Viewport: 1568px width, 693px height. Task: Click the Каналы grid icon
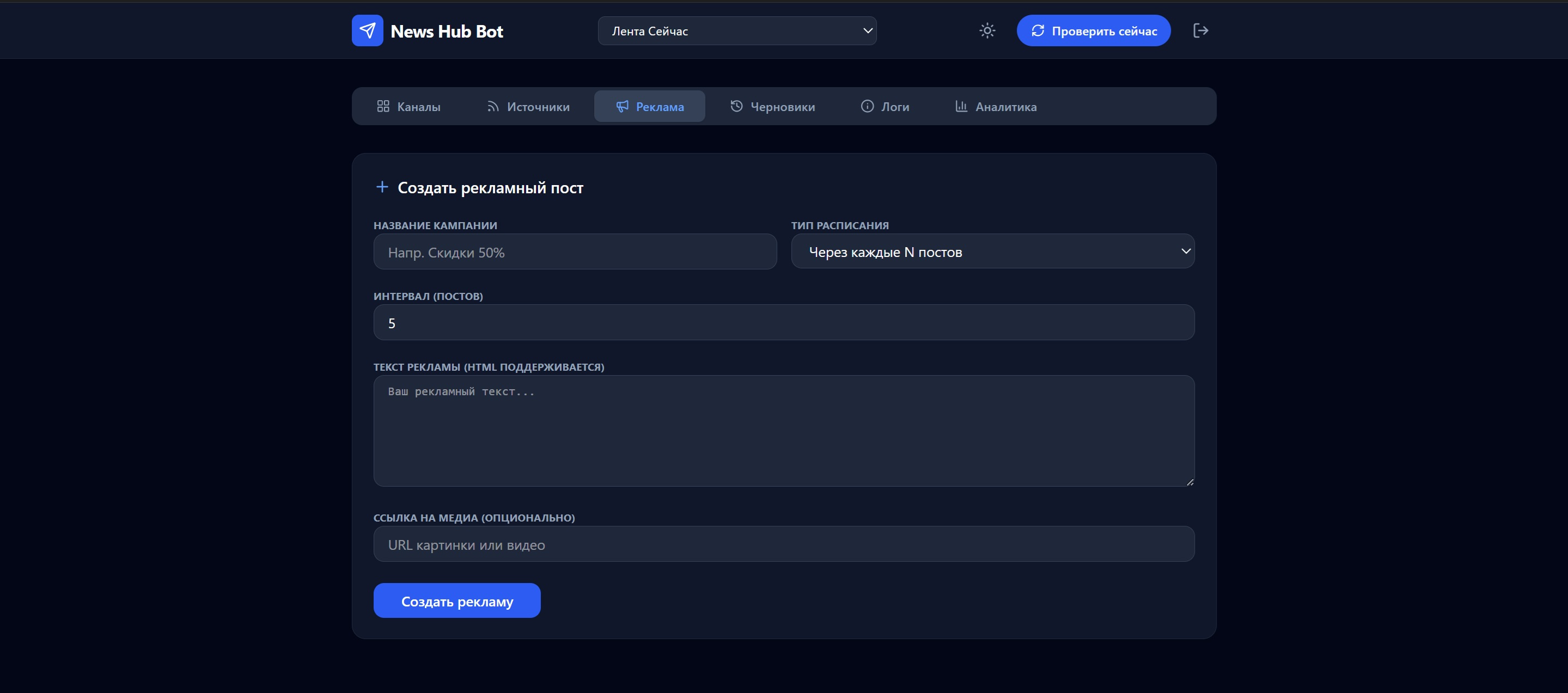tap(383, 107)
